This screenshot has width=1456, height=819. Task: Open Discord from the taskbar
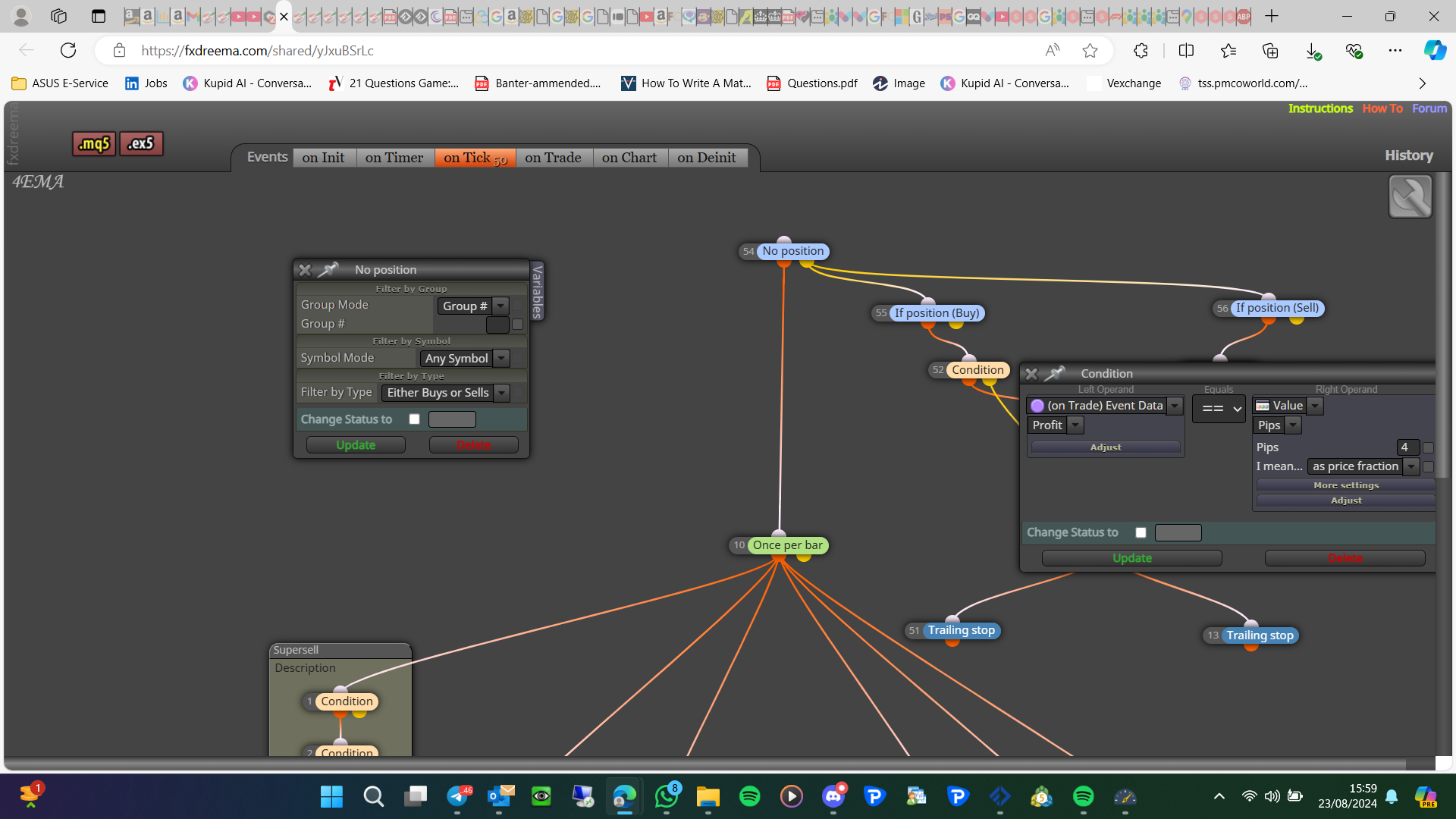click(x=833, y=796)
